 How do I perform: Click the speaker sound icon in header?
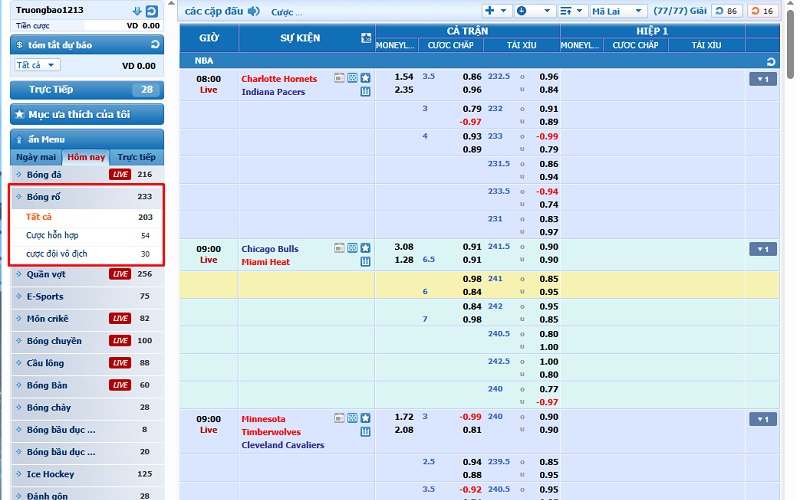click(x=253, y=11)
